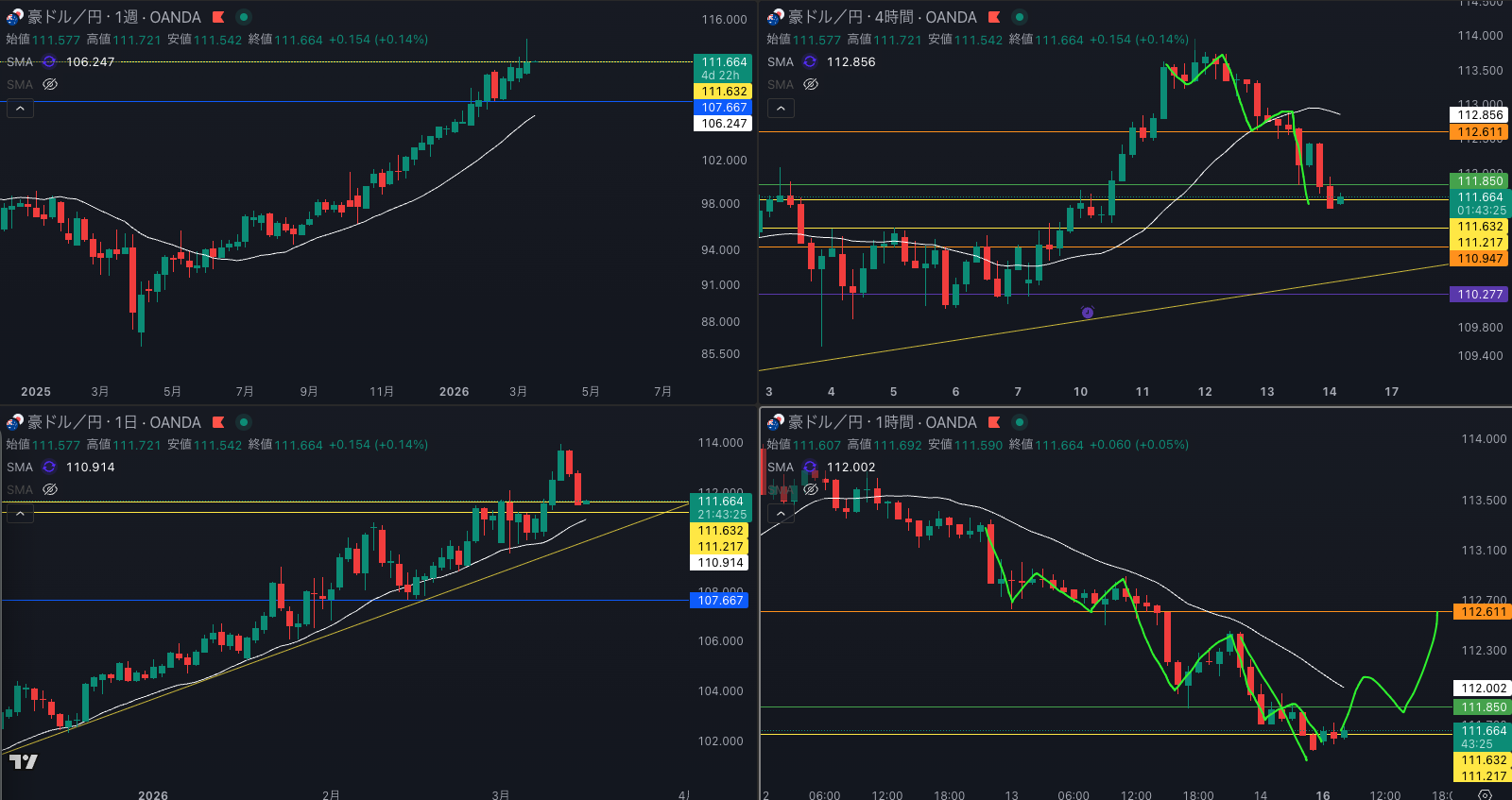Collapse the indicator legend on the 4-hour chart
Image resolution: width=1512 pixels, height=800 pixels.
tap(781, 109)
